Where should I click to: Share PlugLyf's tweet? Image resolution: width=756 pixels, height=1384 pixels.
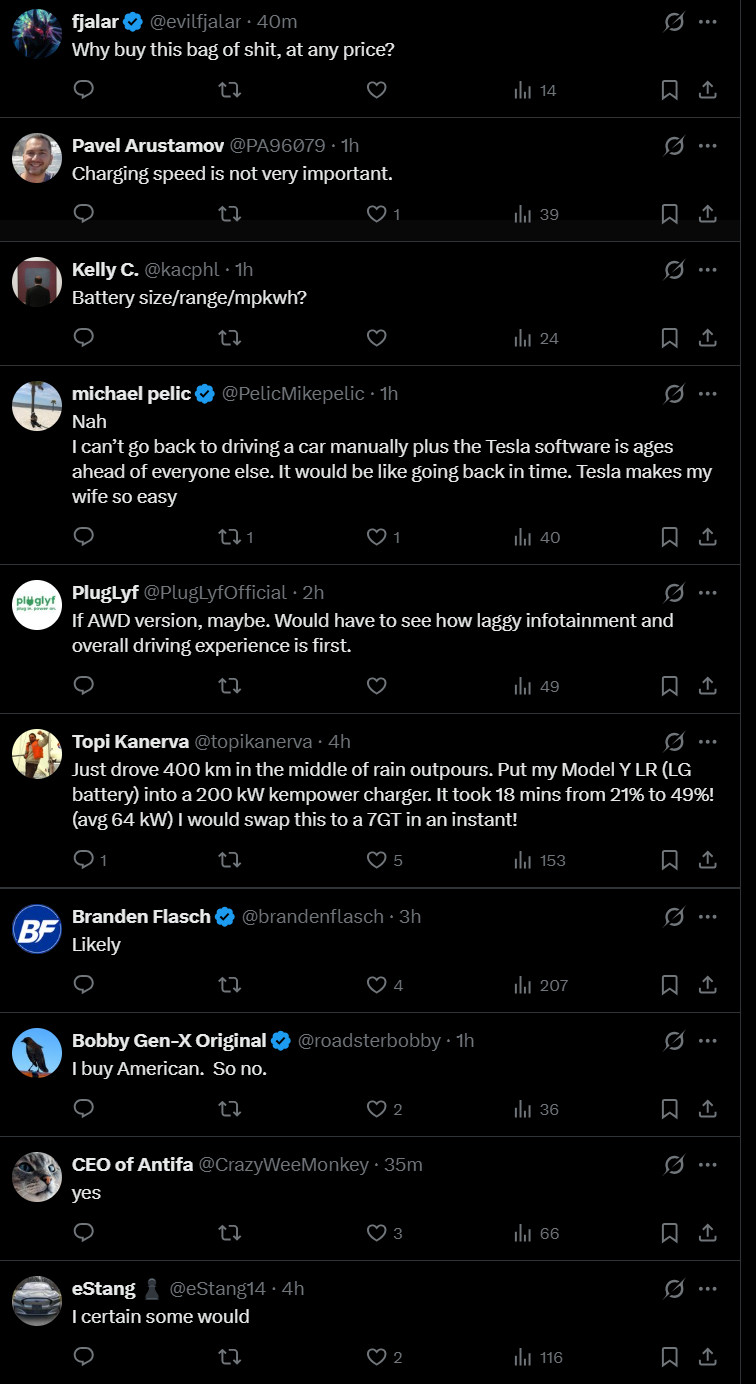coord(707,686)
